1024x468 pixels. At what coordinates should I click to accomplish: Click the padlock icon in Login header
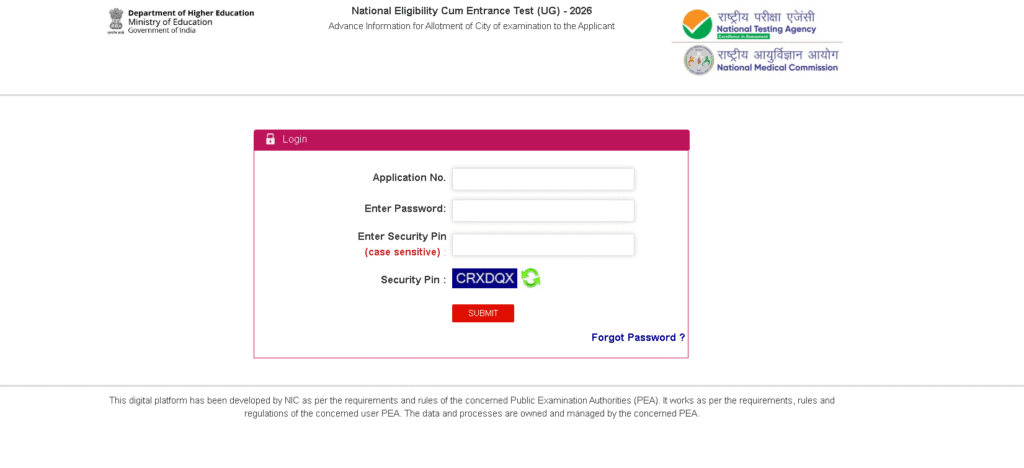pyautogui.click(x=270, y=139)
